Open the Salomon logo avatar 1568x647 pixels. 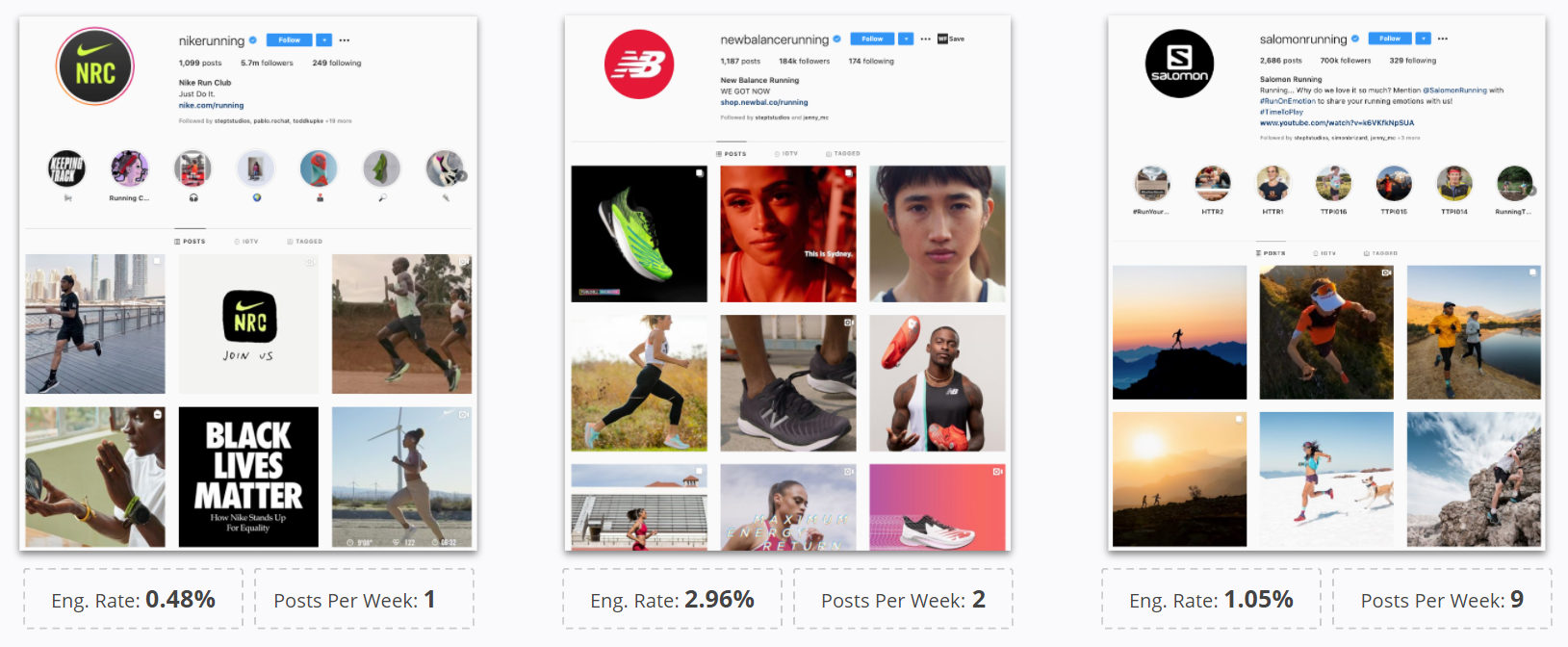1179,64
